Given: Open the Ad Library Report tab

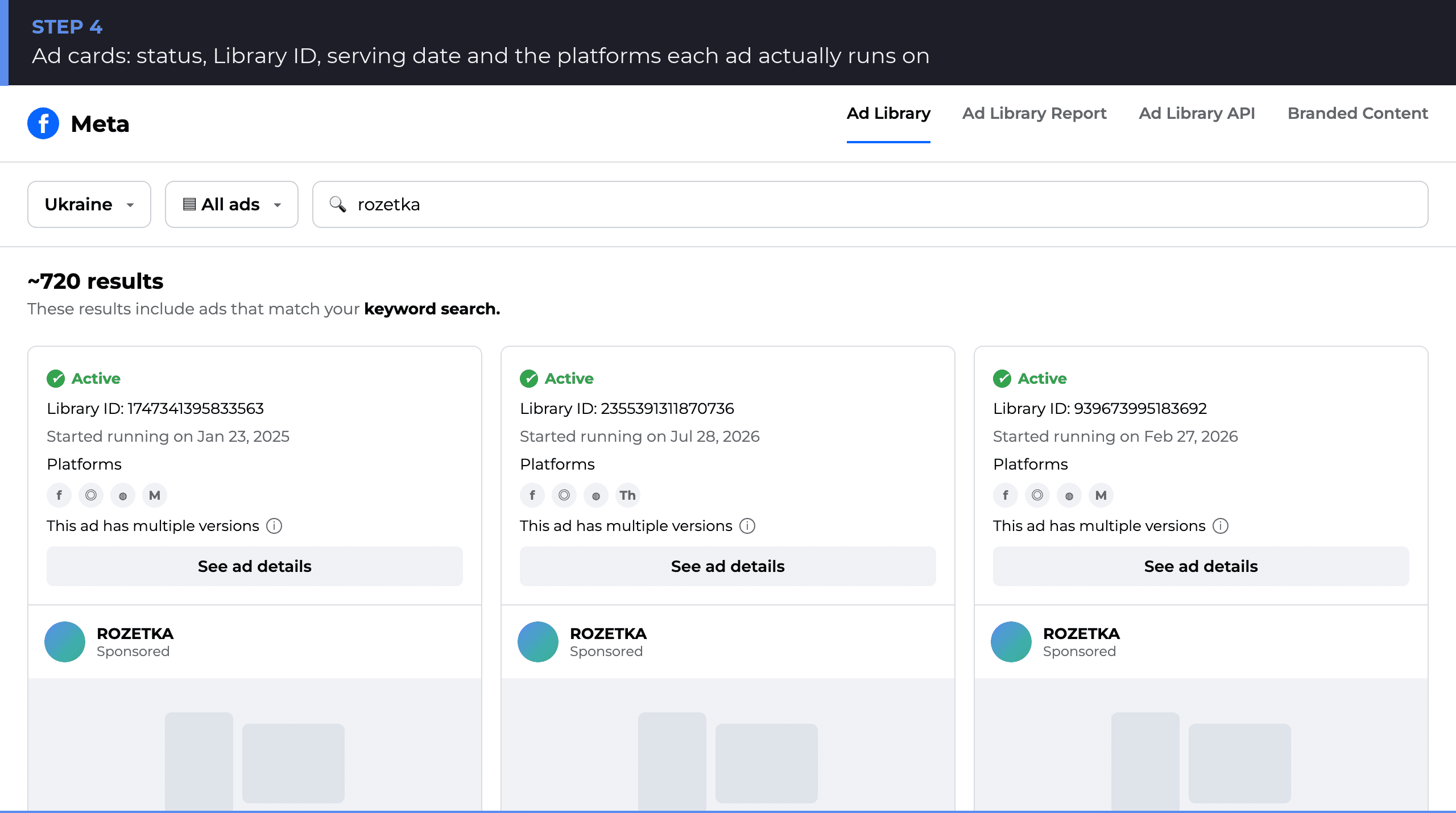Looking at the screenshot, I should coord(1034,113).
